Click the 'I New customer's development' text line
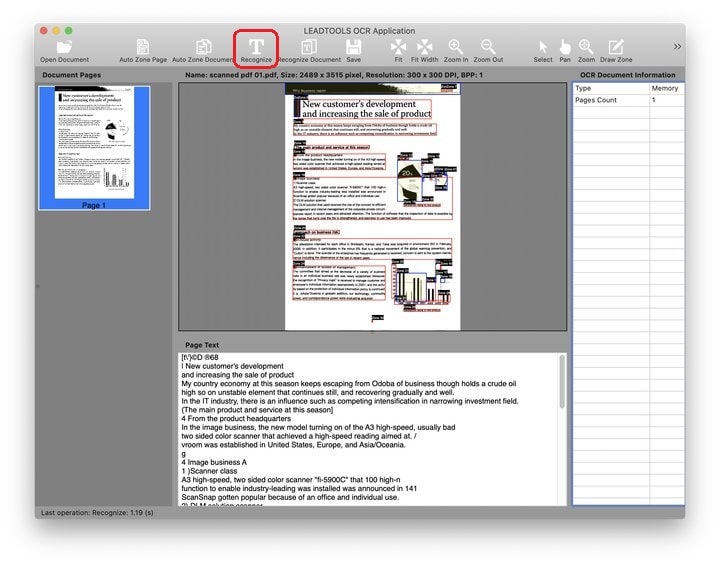 232,366
